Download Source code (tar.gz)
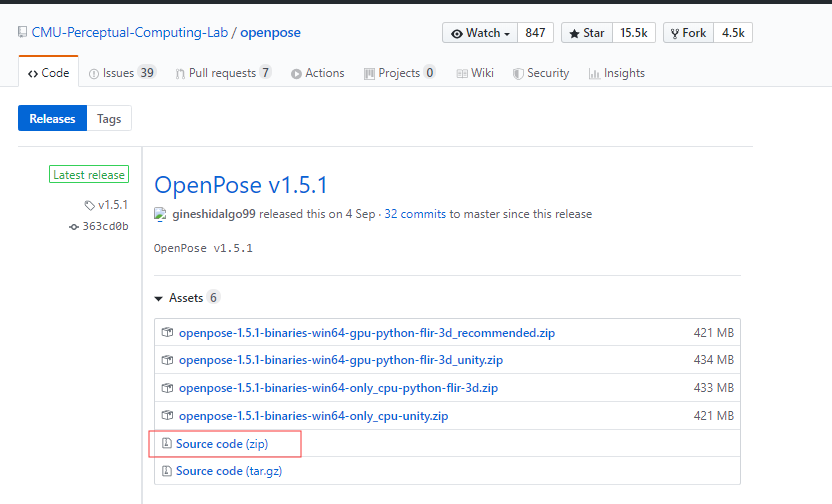 tap(229, 471)
